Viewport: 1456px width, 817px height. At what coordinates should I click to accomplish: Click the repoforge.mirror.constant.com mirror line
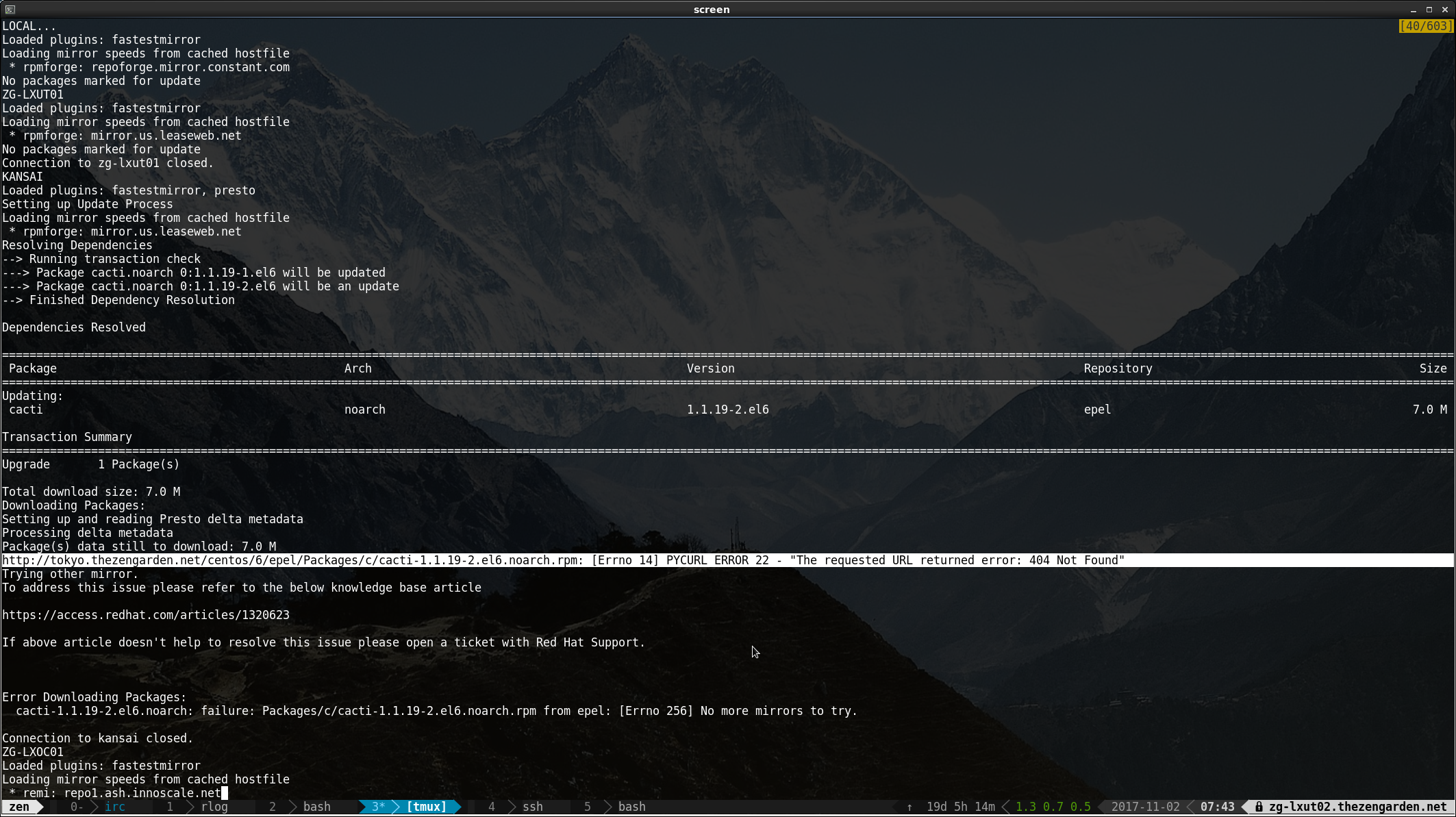click(x=149, y=67)
